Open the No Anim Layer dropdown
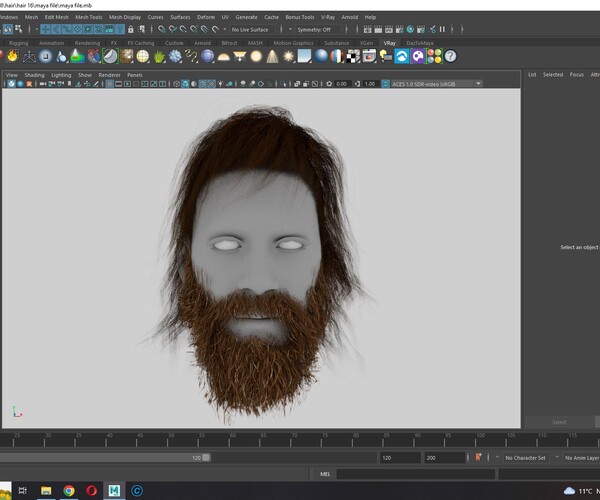Image resolution: width=600 pixels, height=500 pixels. tap(582, 458)
